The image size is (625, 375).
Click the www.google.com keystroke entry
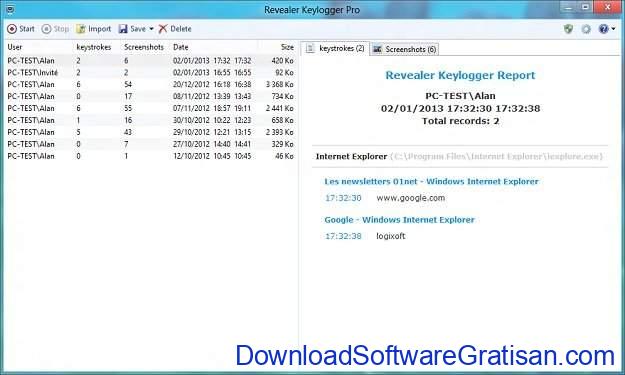[x=411, y=198]
